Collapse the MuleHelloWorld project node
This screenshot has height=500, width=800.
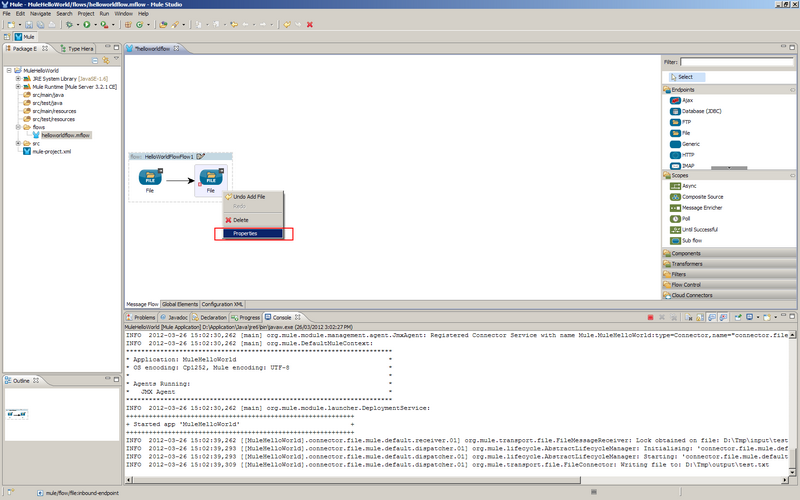(9, 70)
